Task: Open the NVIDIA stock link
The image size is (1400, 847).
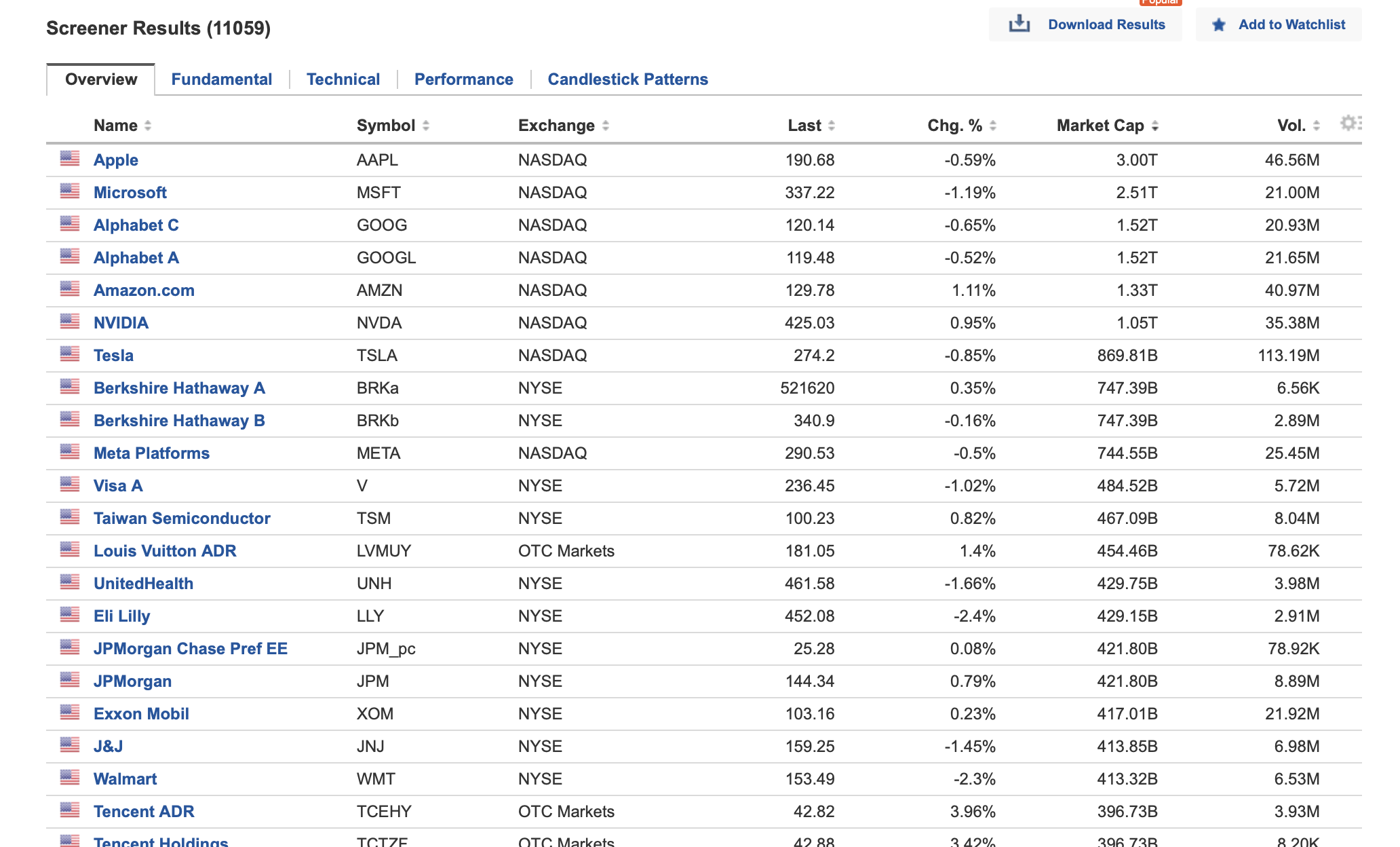Action: pyautogui.click(x=121, y=322)
